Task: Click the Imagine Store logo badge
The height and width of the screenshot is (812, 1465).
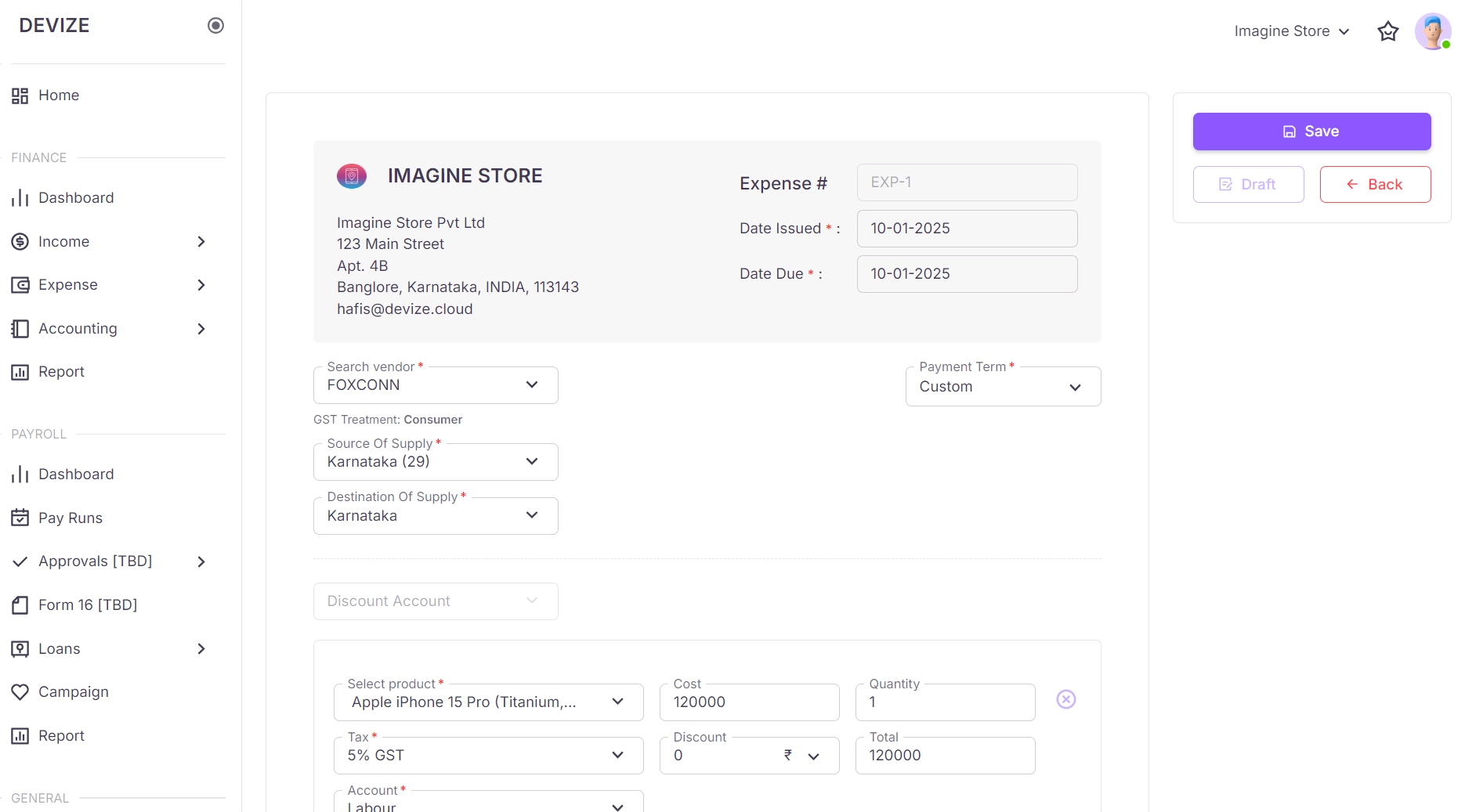Action: (352, 176)
